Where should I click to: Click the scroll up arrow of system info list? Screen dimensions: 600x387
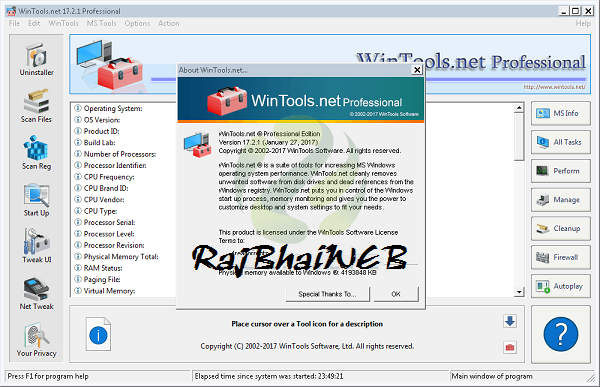click(x=519, y=108)
